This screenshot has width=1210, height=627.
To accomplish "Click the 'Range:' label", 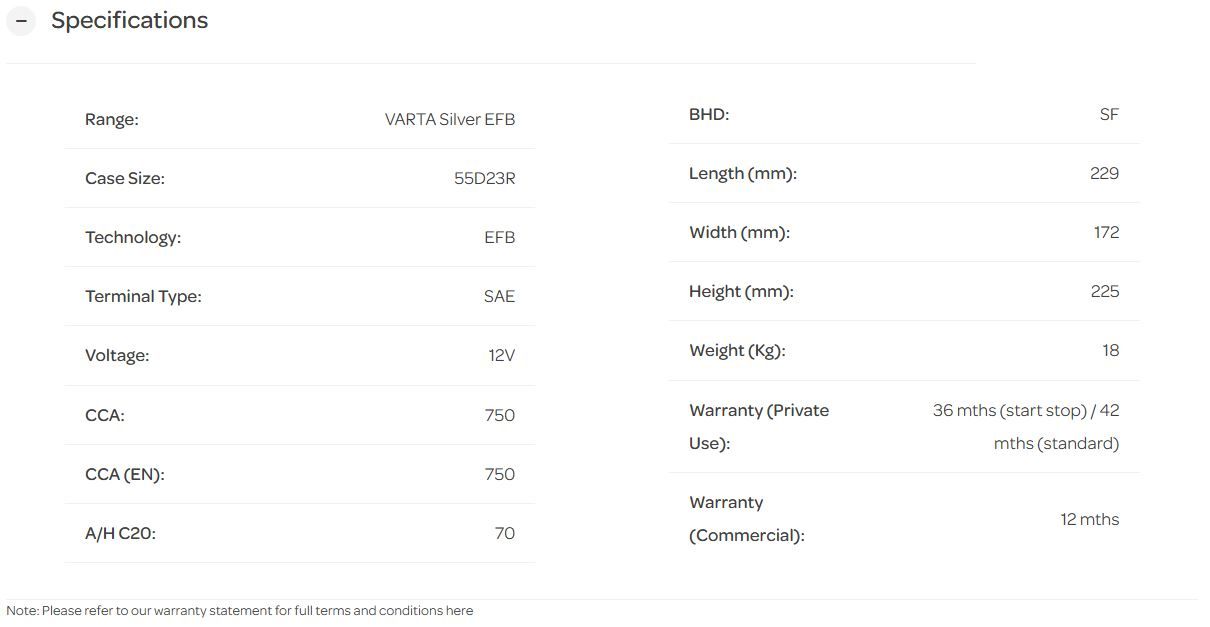I will pyautogui.click(x=112, y=120).
